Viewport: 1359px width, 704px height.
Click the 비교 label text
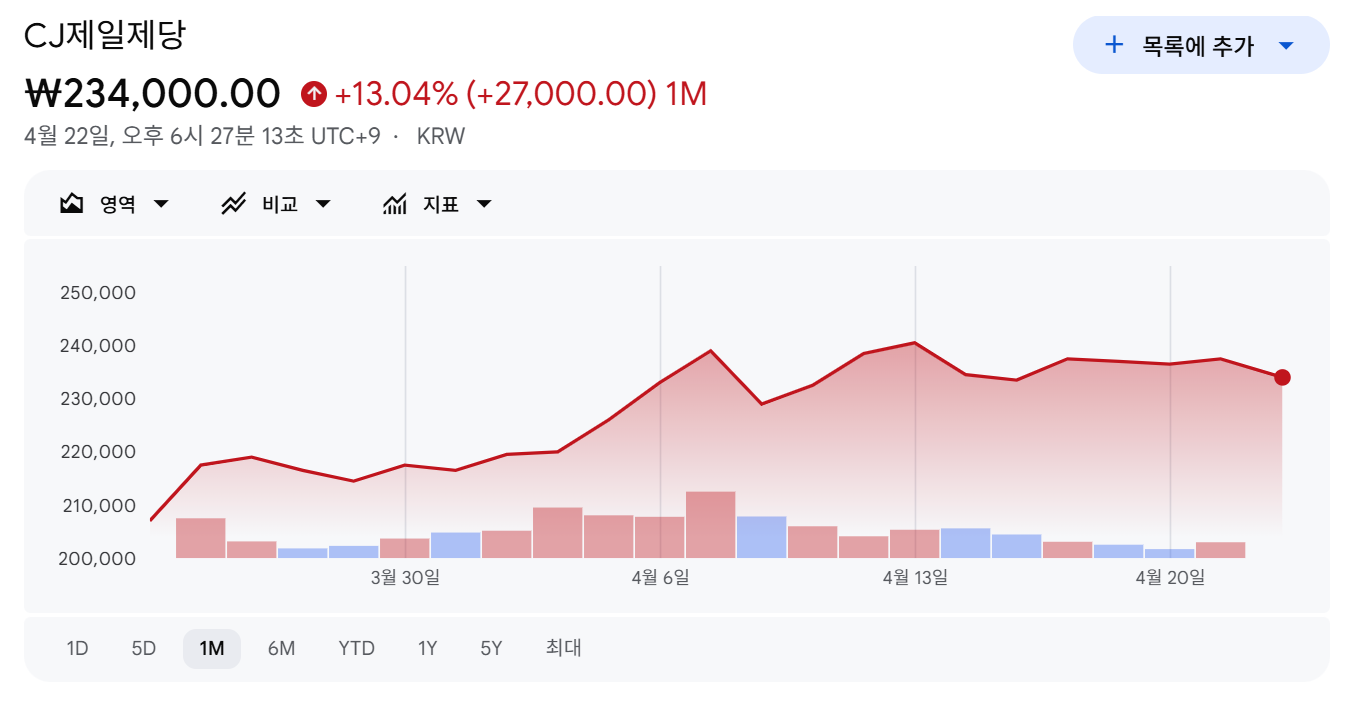click(280, 204)
